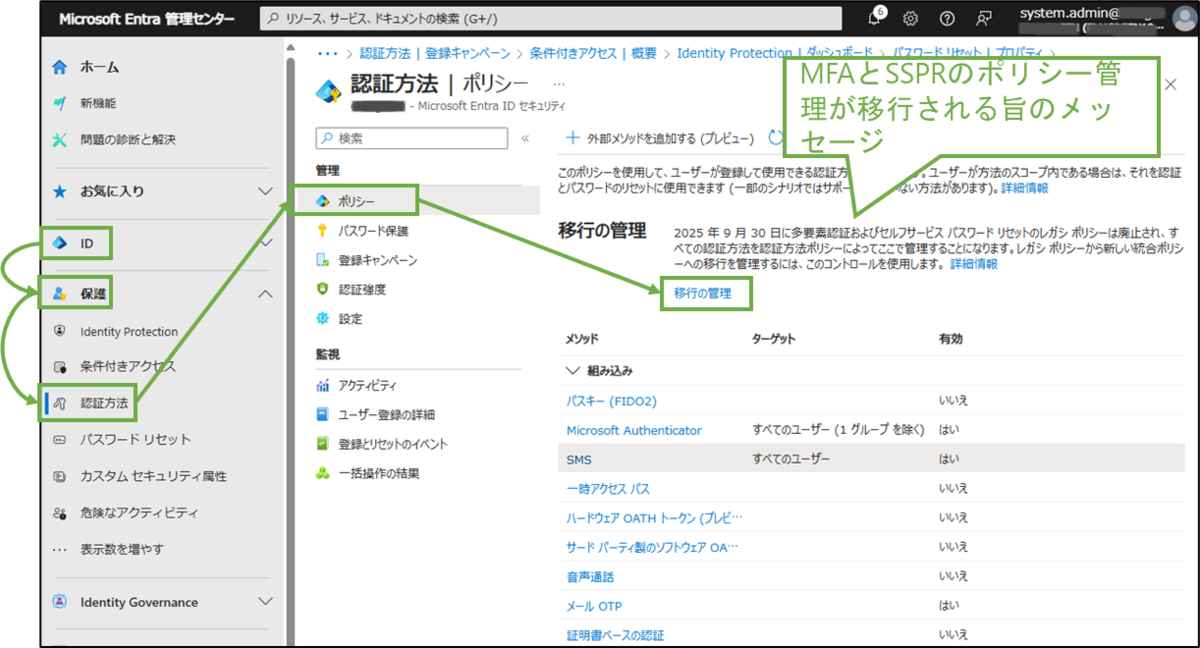
Task: Open portal settings gear icon
Action: click(x=911, y=19)
